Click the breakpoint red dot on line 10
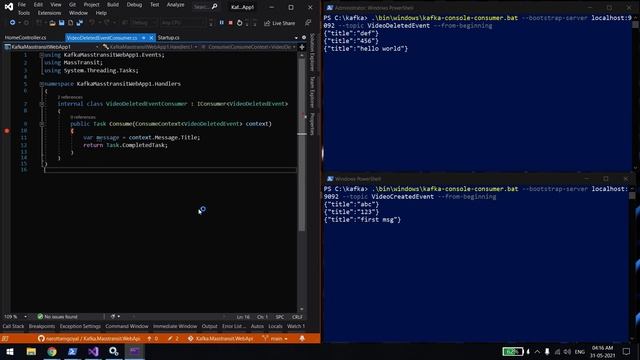This screenshot has height=360, width=640. tap(7, 131)
